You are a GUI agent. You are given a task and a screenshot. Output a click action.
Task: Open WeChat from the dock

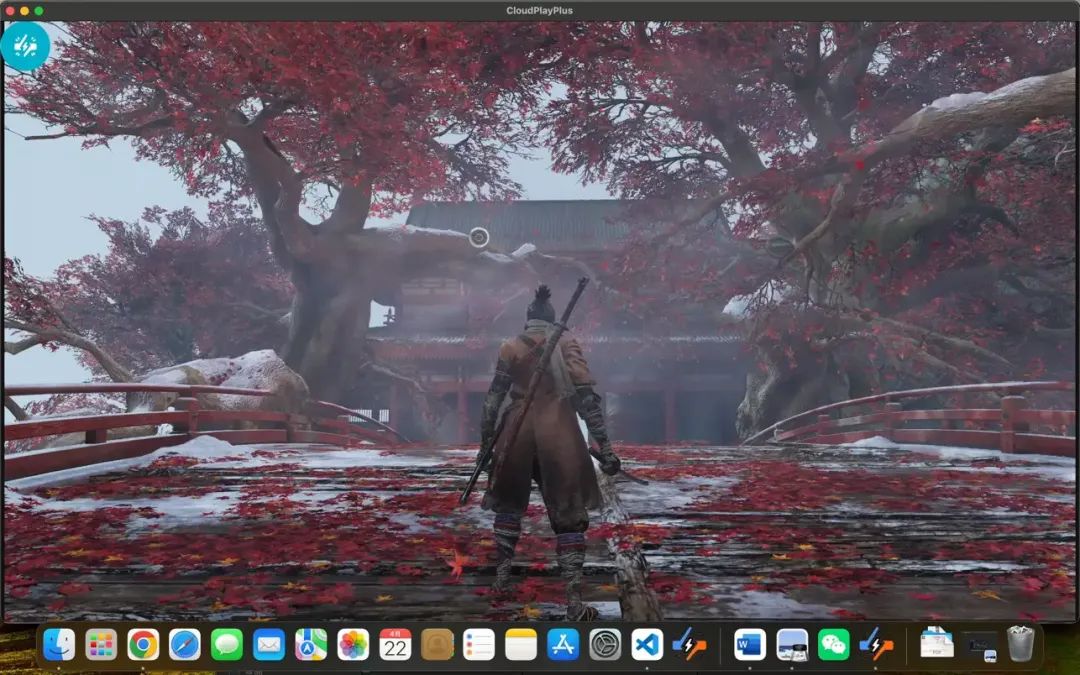(x=834, y=644)
